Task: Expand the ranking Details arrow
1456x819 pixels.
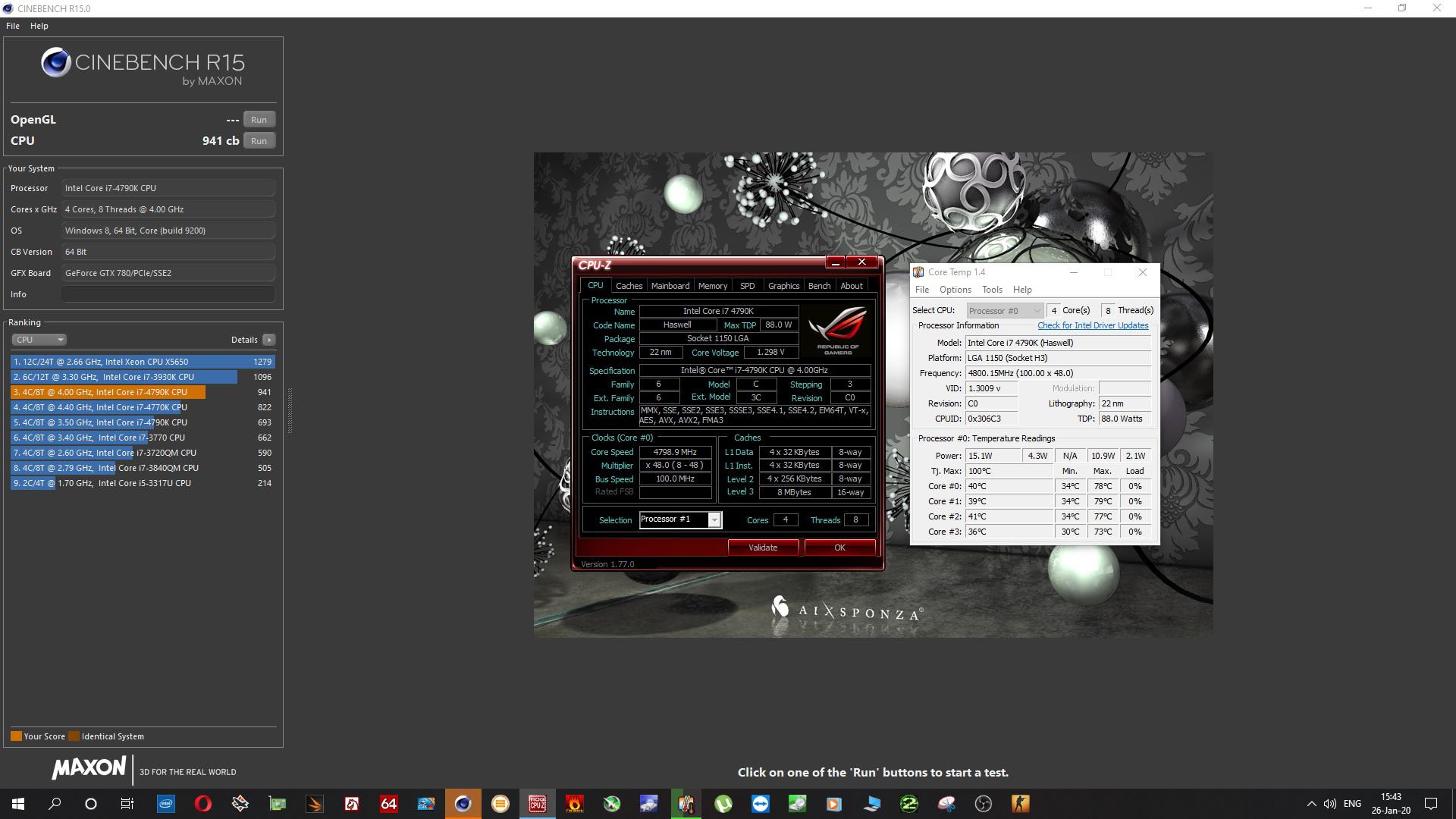Action: (x=268, y=340)
